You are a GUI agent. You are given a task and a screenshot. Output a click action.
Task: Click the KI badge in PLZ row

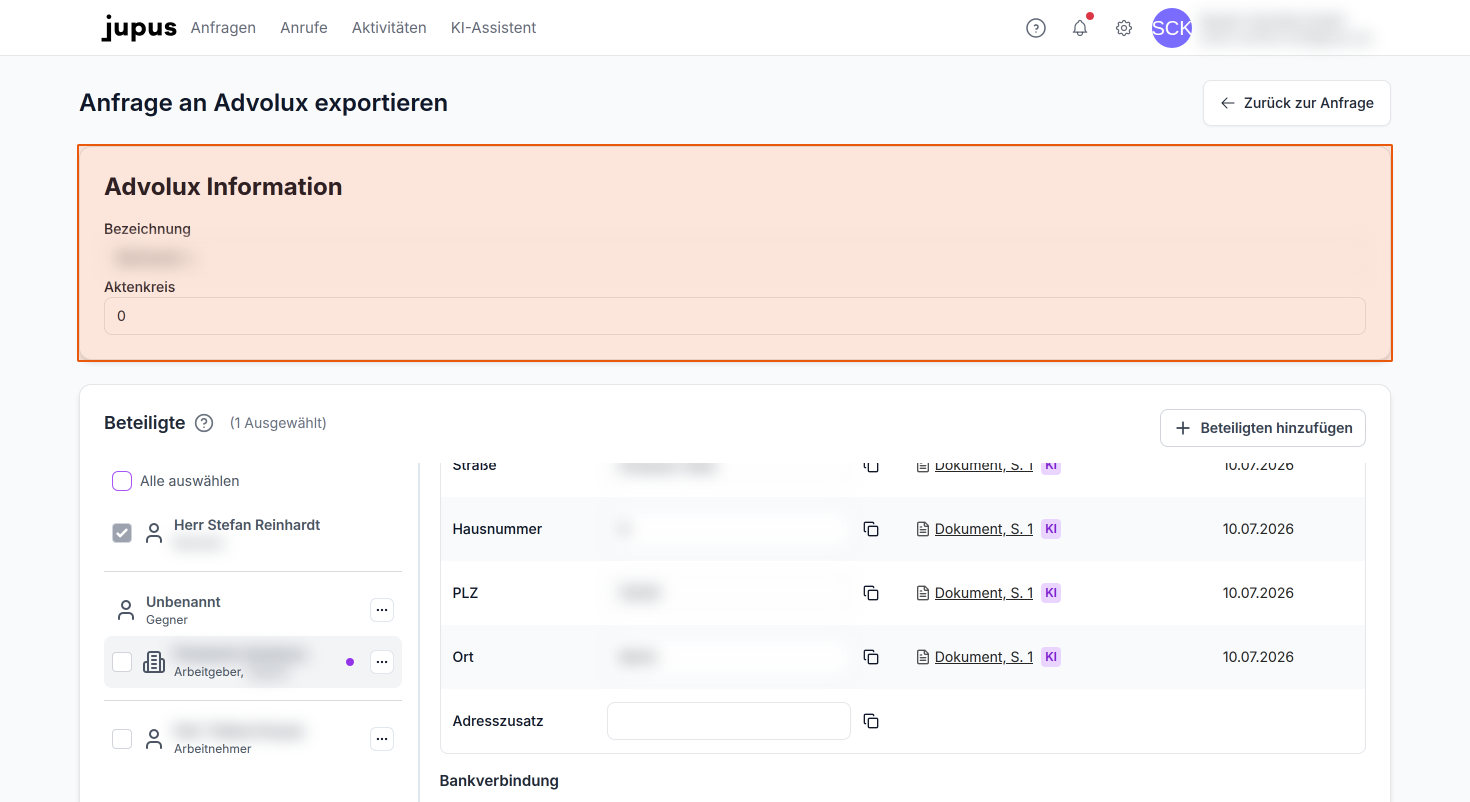coord(1051,593)
